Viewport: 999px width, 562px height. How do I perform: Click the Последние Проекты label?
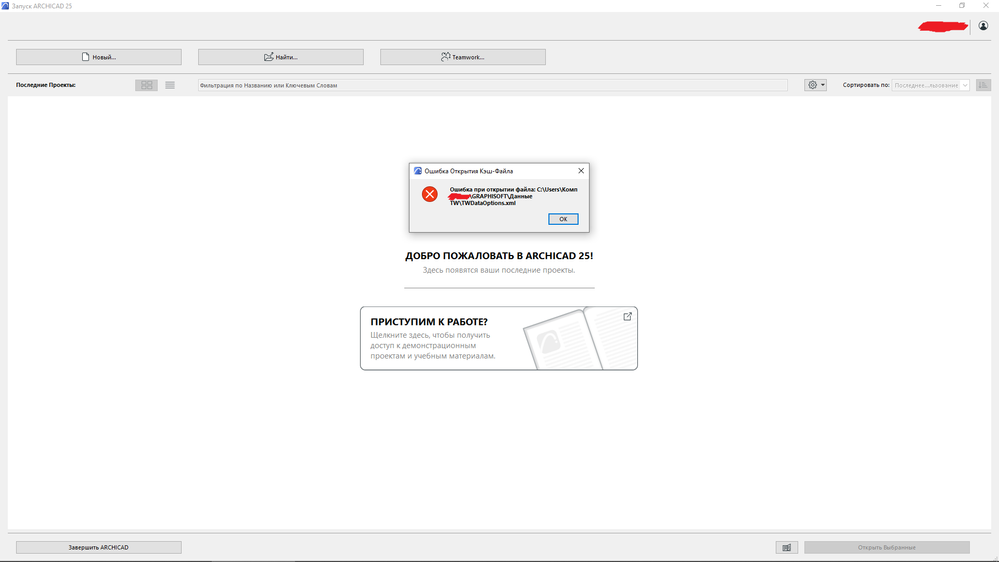[x=46, y=85]
